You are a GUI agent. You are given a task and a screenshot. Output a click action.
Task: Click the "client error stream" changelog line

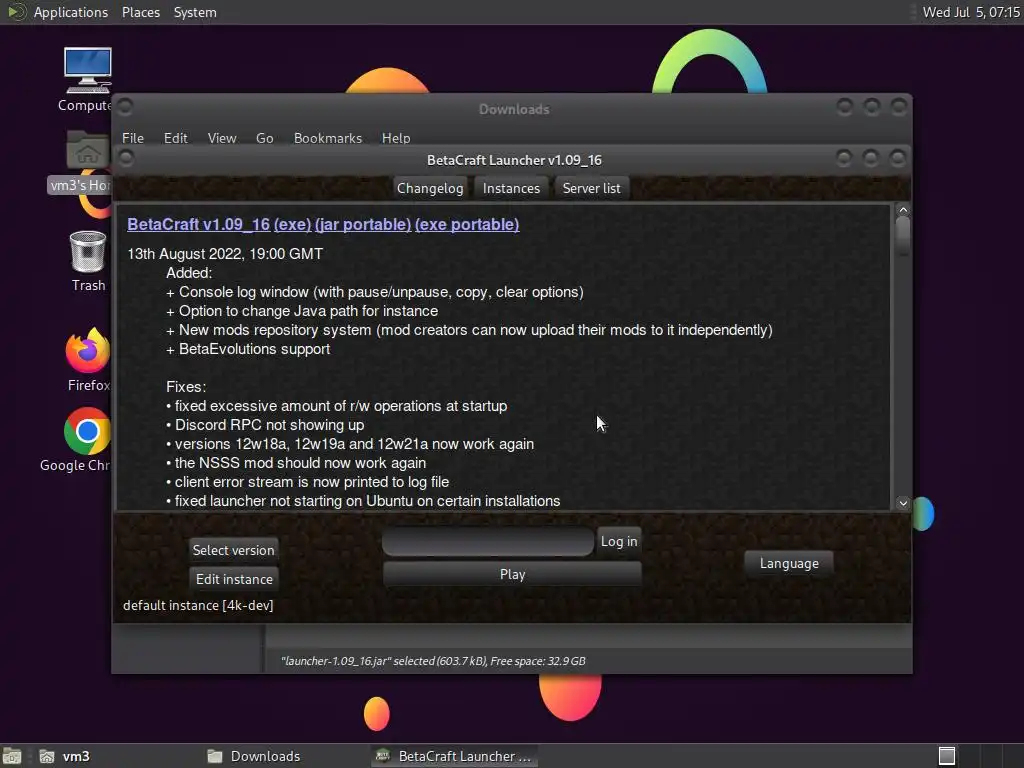(x=308, y=482)
